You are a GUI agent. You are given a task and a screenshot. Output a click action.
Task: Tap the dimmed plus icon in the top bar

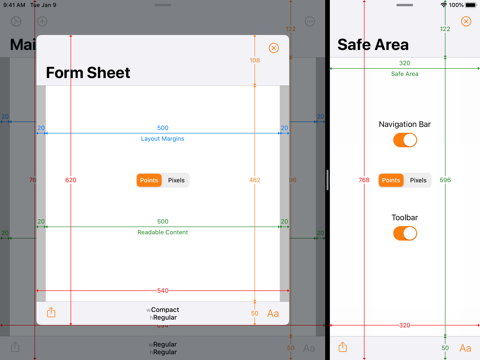[42, 22]
